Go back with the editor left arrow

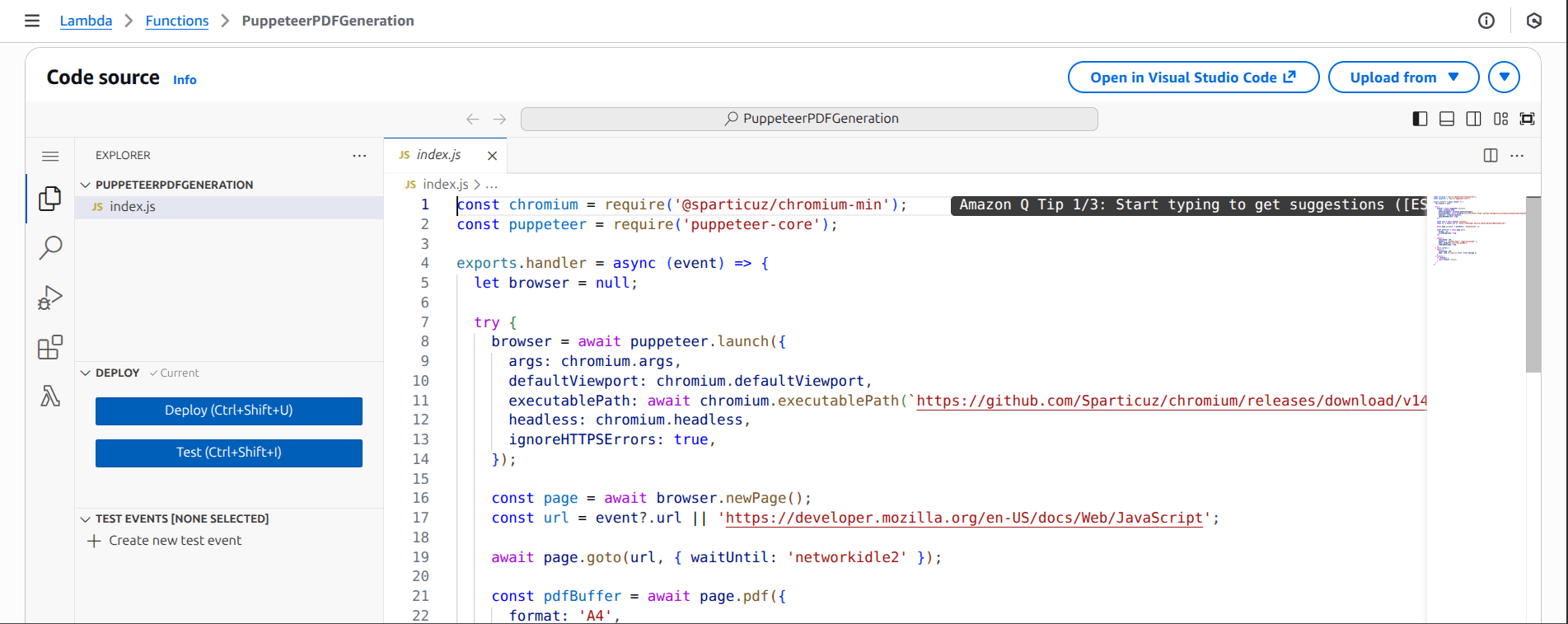click(x=472, y=119)
